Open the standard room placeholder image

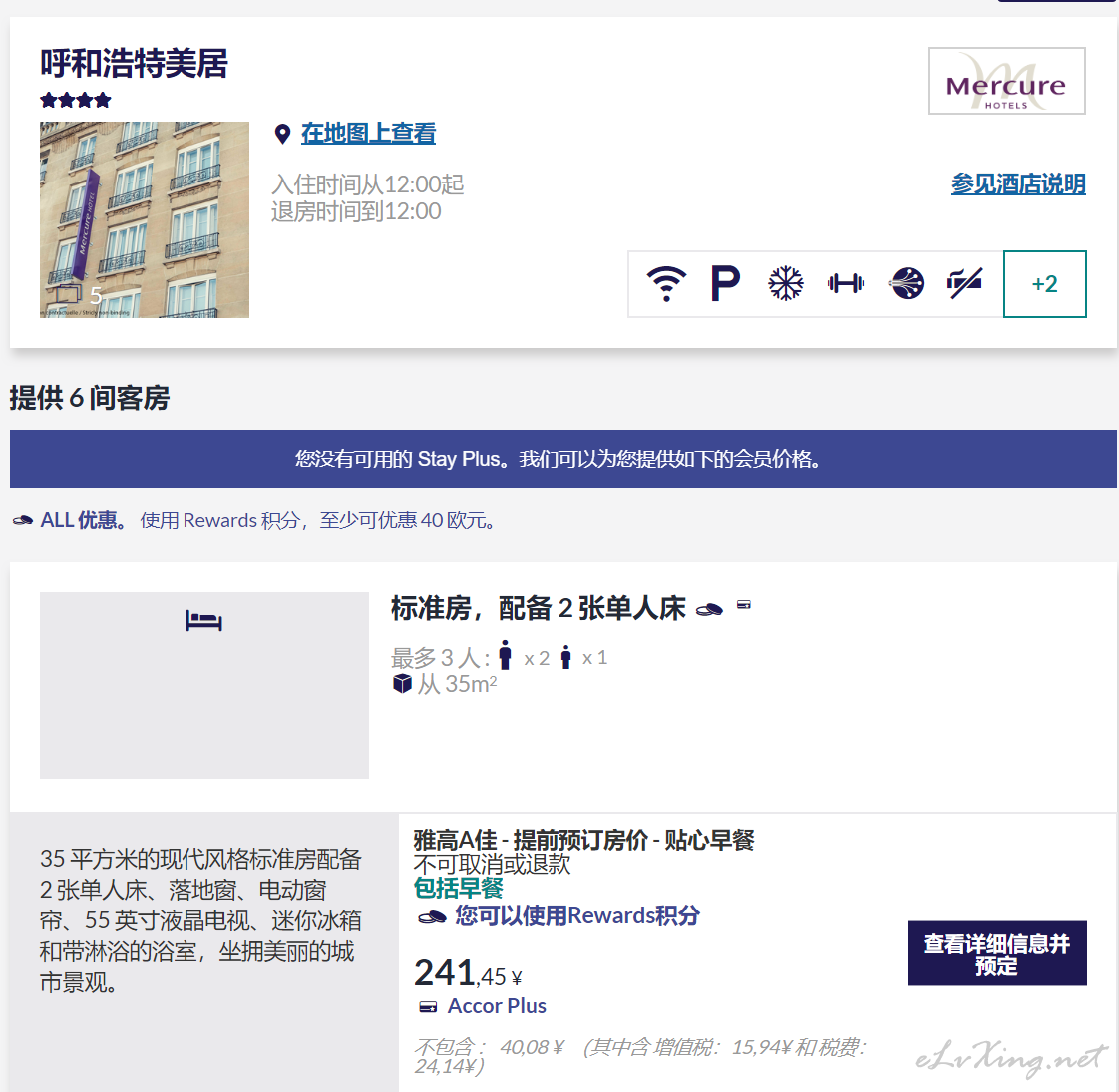coord(204,685)
